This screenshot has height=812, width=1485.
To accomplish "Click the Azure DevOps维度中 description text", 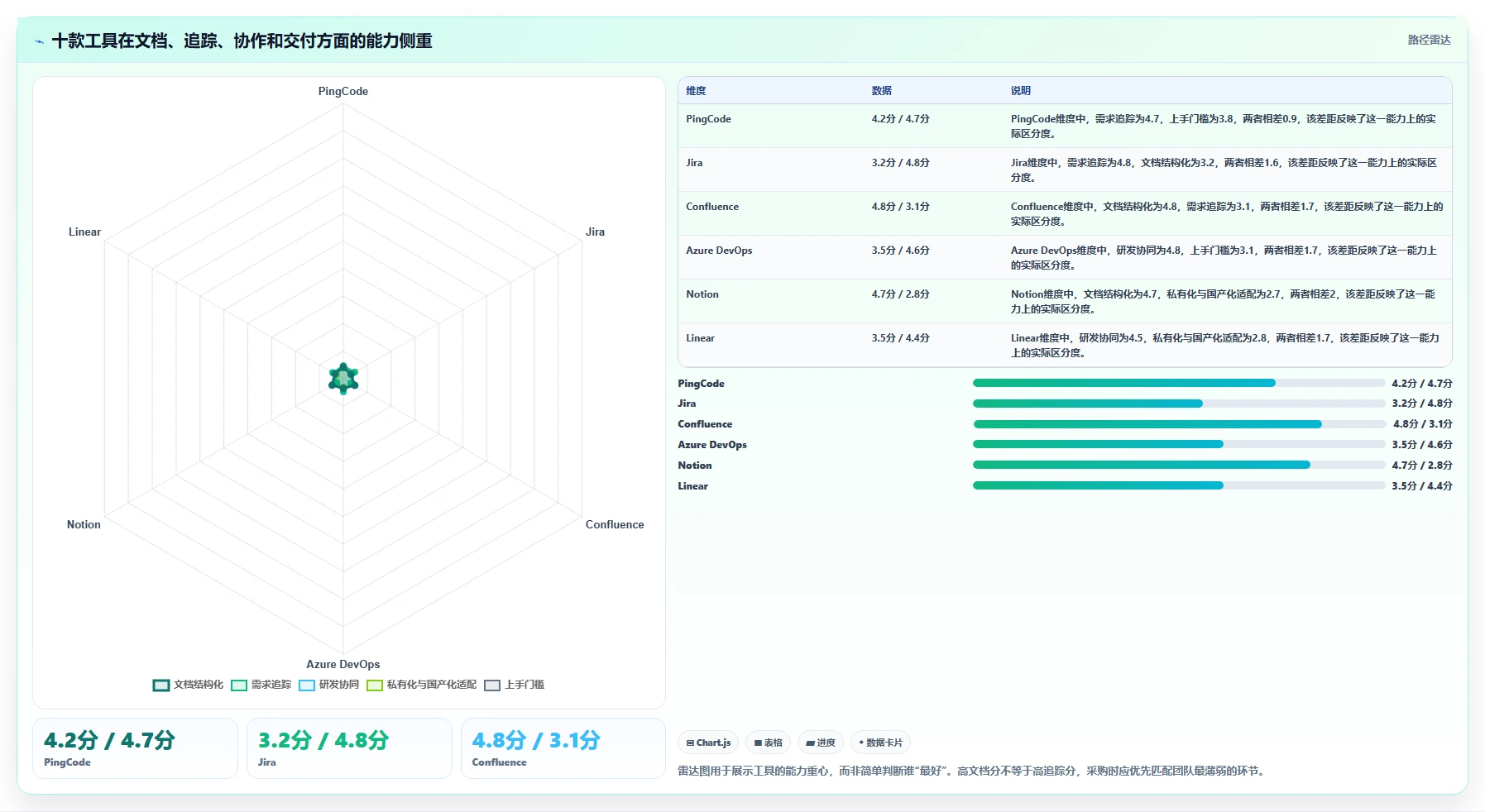I will click(x=1224, y=258).
